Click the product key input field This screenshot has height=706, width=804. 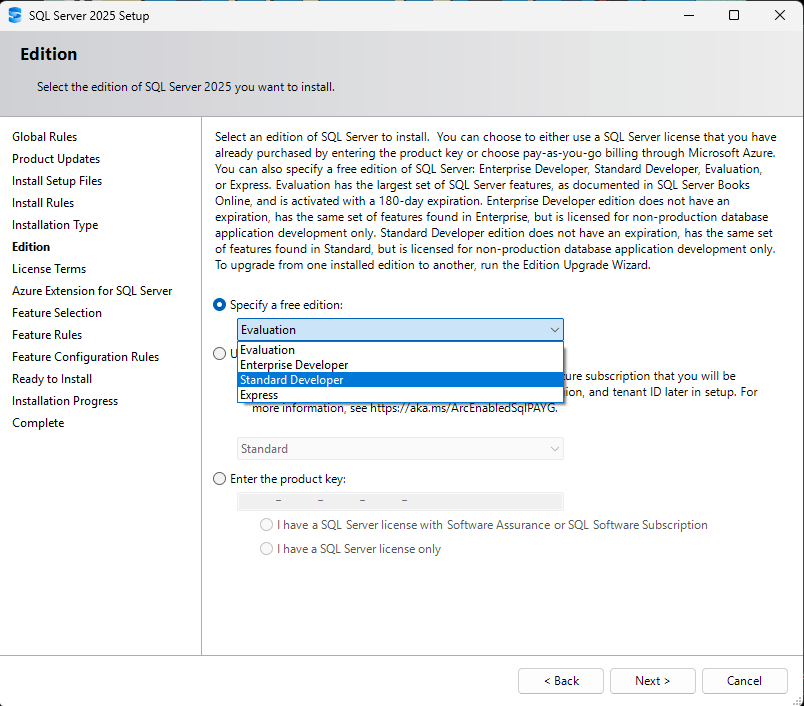click(400, 501)
